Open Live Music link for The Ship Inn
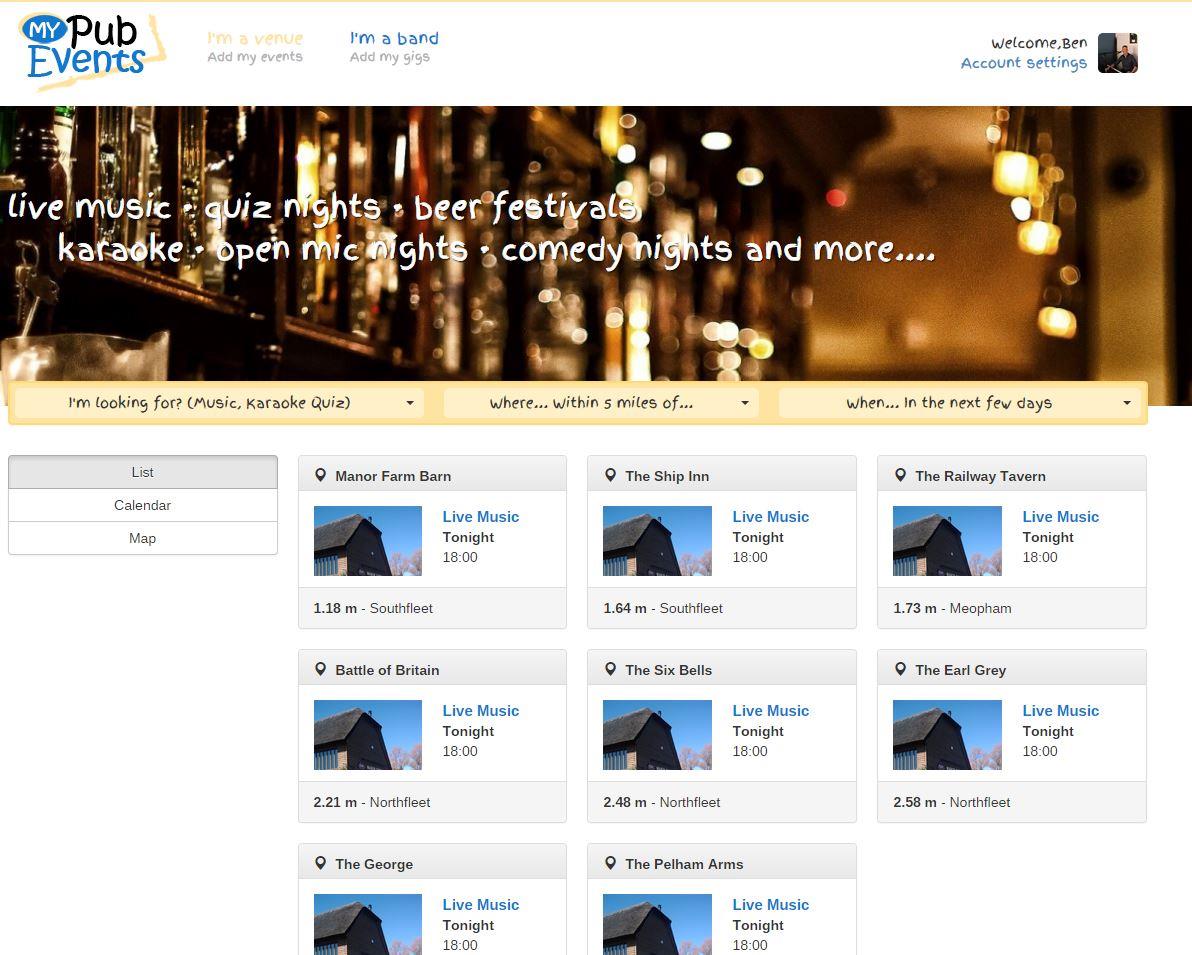The image size is (1192, 955). pos(771,516)
